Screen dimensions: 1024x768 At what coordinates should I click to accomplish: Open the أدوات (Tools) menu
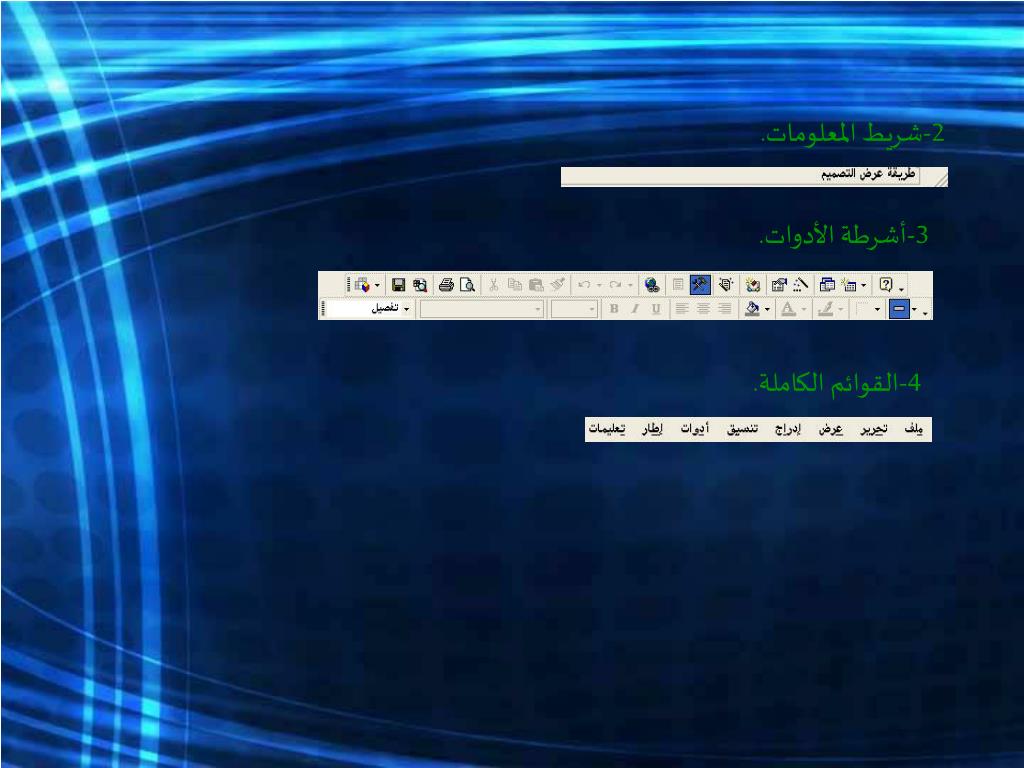[694, 429]
